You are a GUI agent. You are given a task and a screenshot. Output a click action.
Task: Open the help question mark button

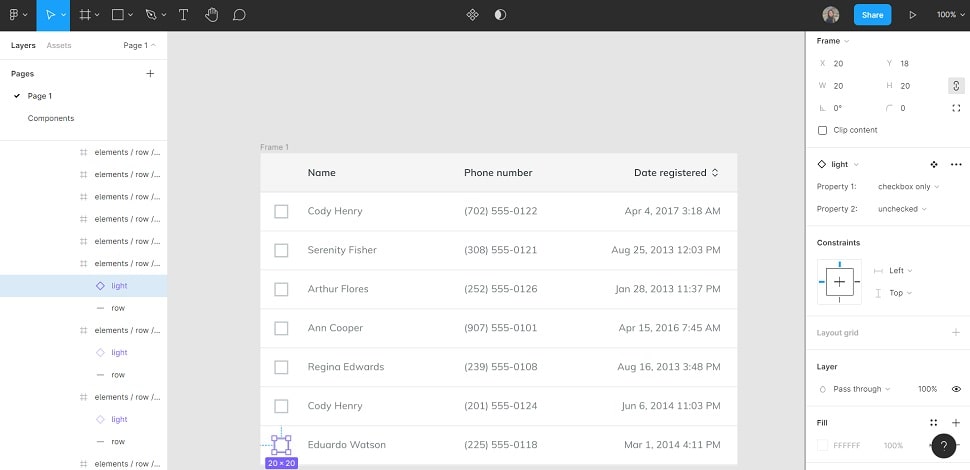pos(944,446)
